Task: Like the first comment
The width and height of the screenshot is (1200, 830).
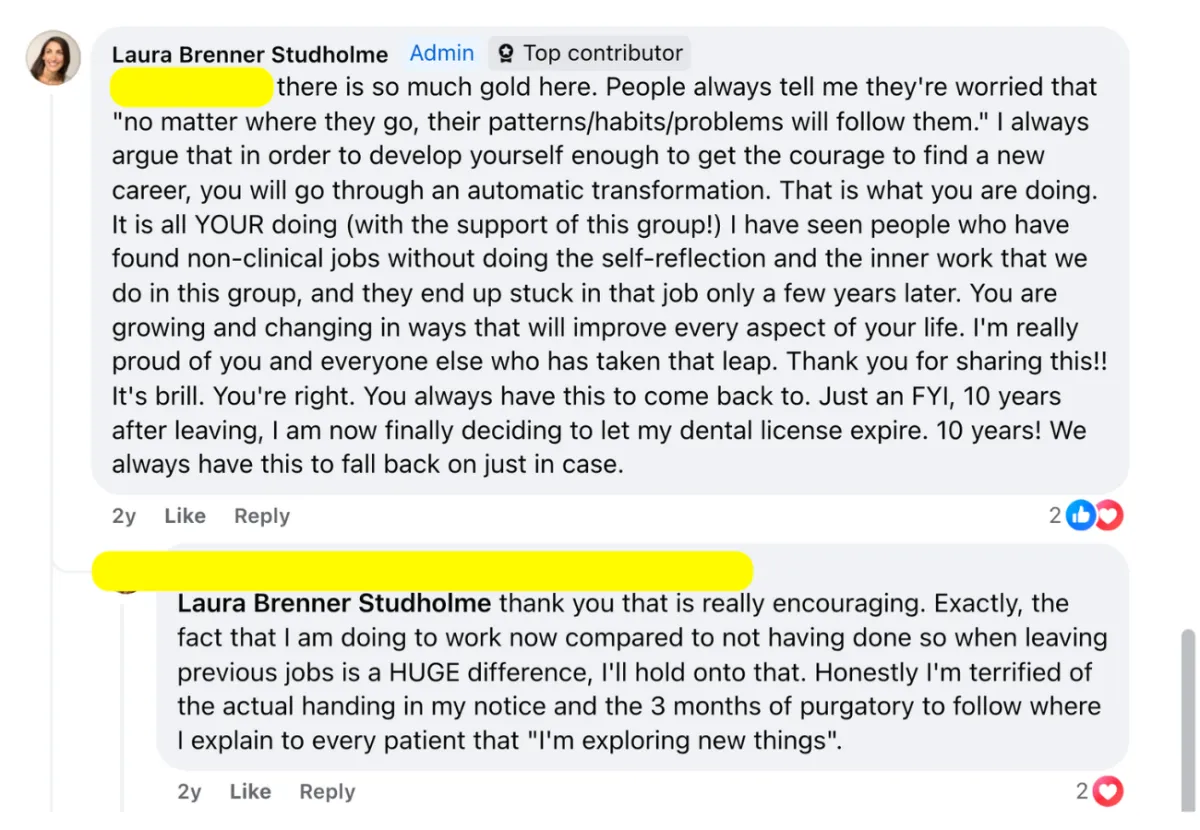Action: point(185,516)
